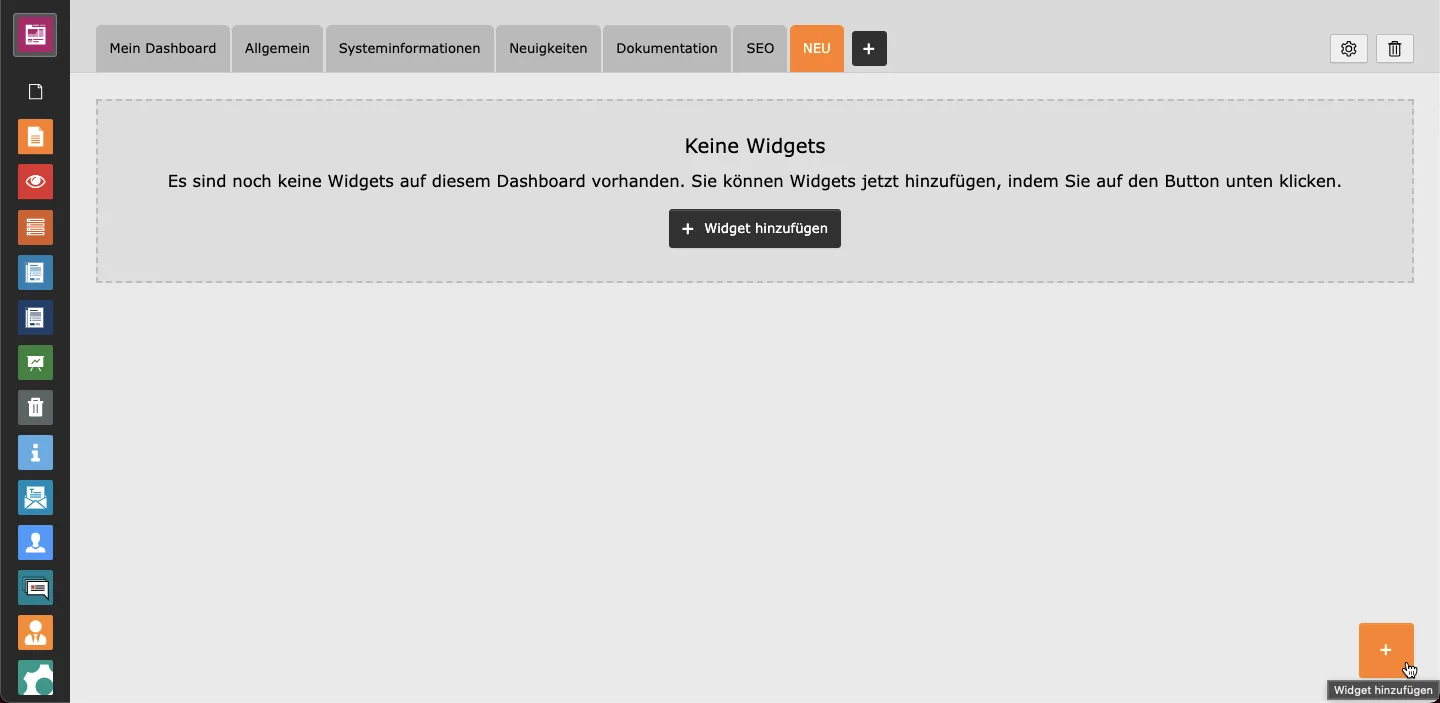Screen dimensions: 1440x703
Task: Switch to the SEO tab
Action: tap(760, 48)
